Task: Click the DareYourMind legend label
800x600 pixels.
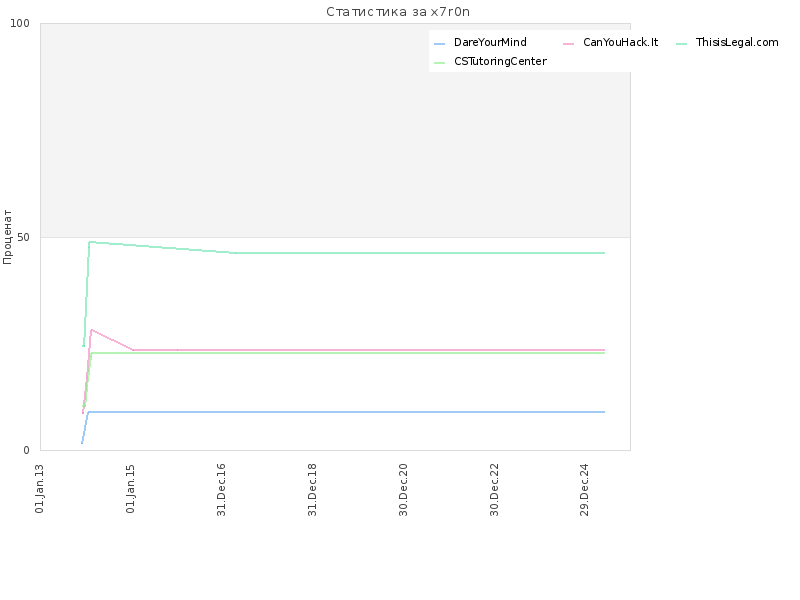Action: [490, 42]
